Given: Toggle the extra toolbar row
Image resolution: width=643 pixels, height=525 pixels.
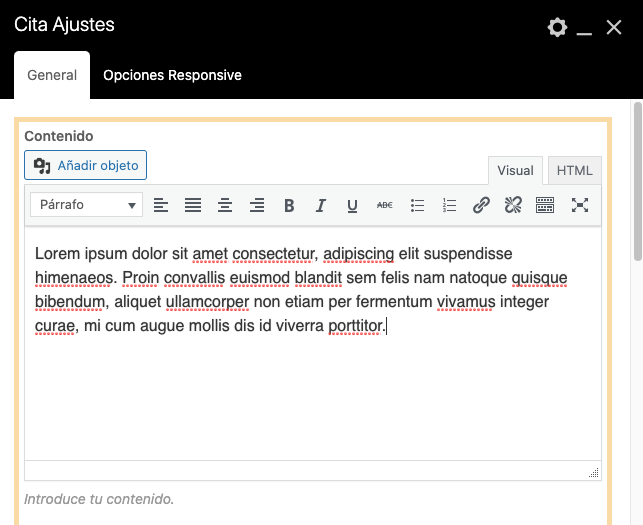Looking at the screenshot, I should [x=545, y=205].
